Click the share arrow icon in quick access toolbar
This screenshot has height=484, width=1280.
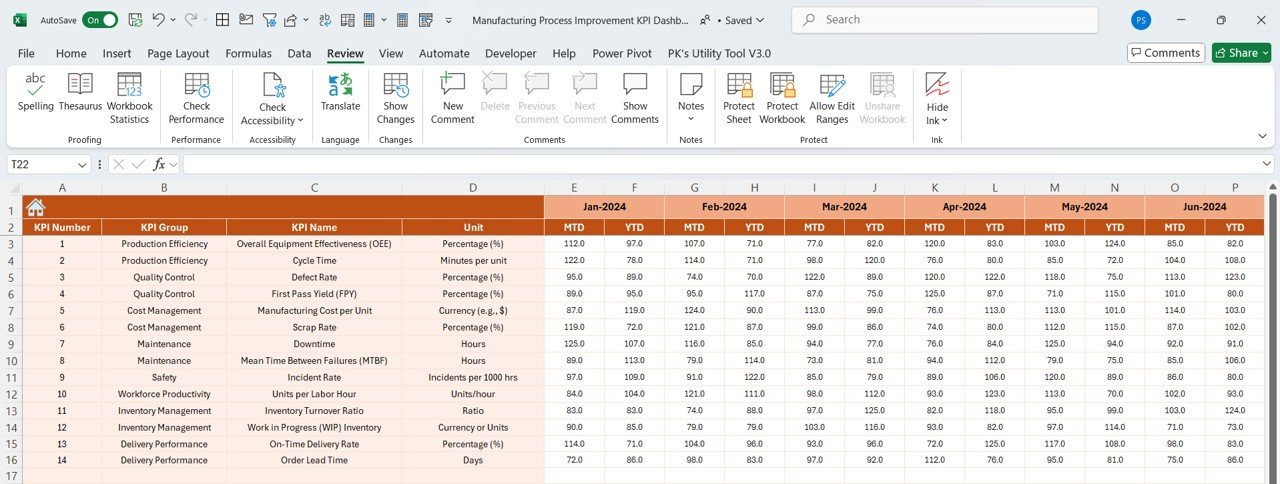[290, 19]
